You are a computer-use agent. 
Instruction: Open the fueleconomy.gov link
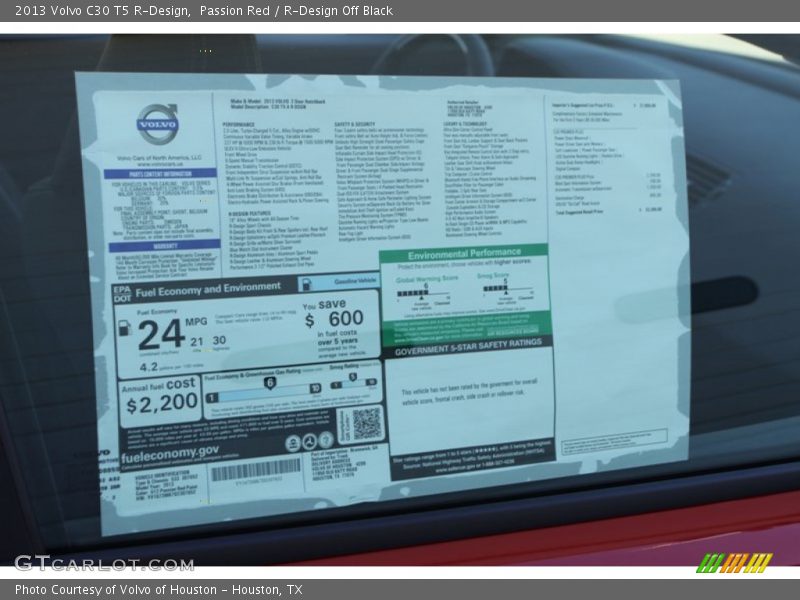[x=168, y=452]
